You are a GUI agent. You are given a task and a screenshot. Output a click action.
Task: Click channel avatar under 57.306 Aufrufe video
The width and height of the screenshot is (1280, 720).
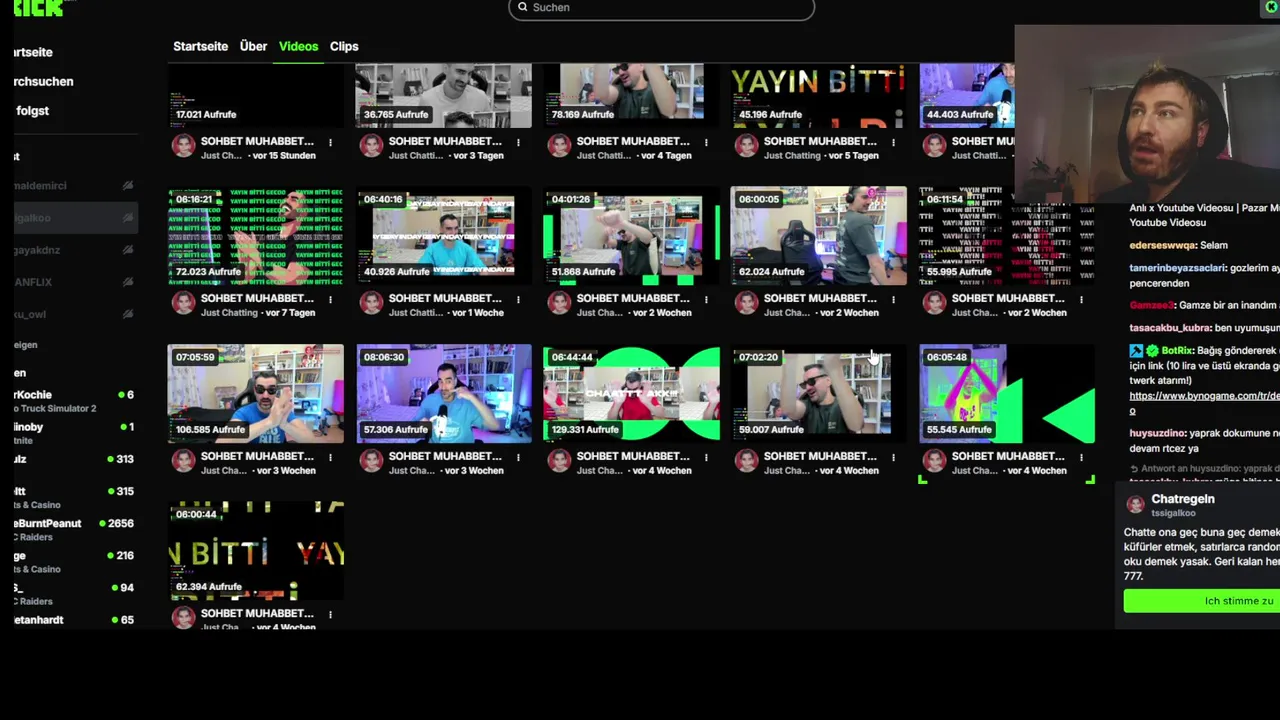click(x=371, y=461)
